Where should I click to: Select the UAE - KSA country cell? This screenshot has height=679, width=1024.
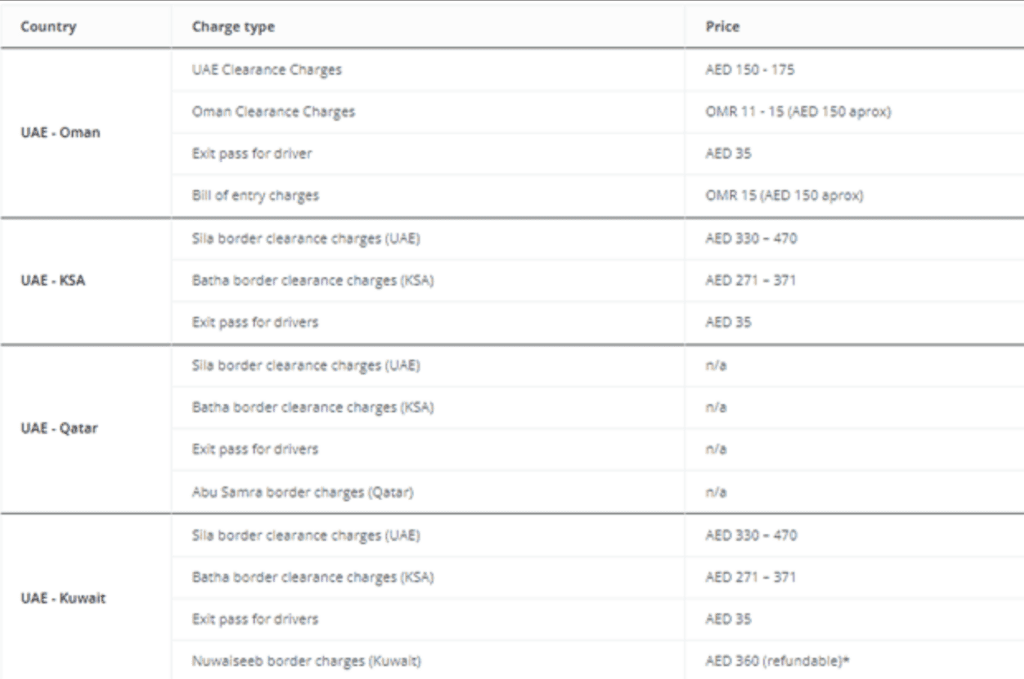[x=53, y=280]
